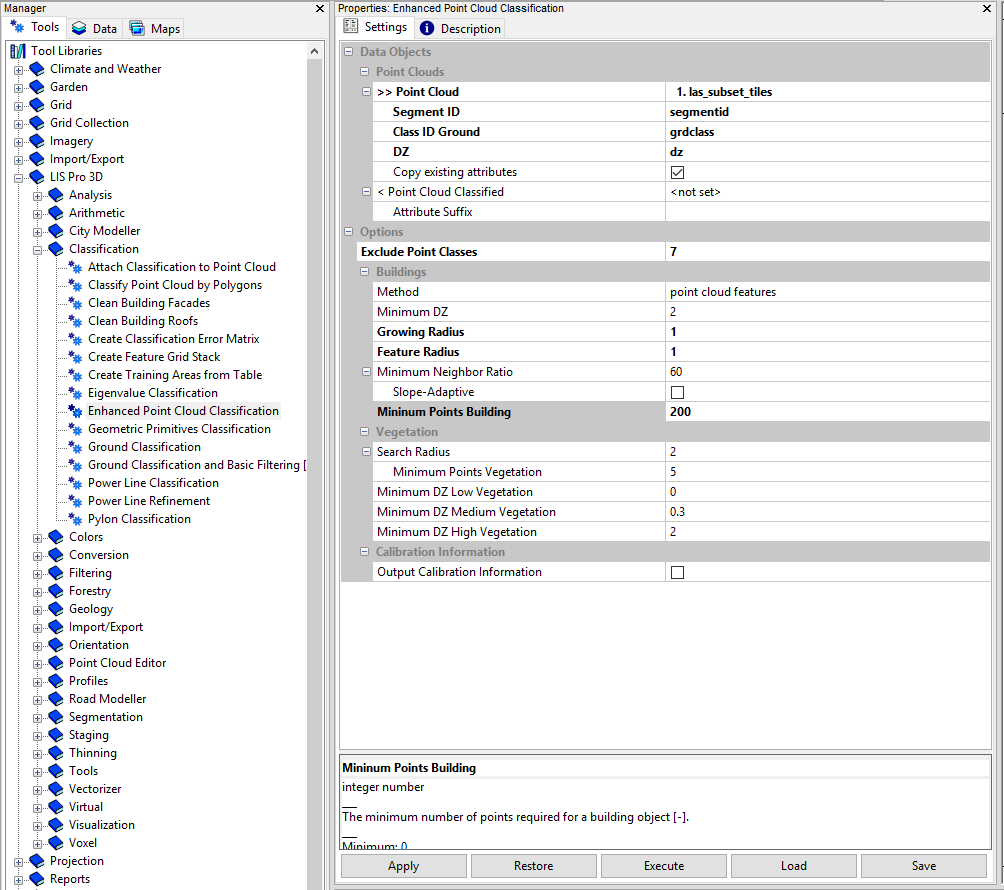Click the Power Line Refinement icon
Image resolution: width=1004 pixels, height=890 pixels.
click(x=76, y=501)
